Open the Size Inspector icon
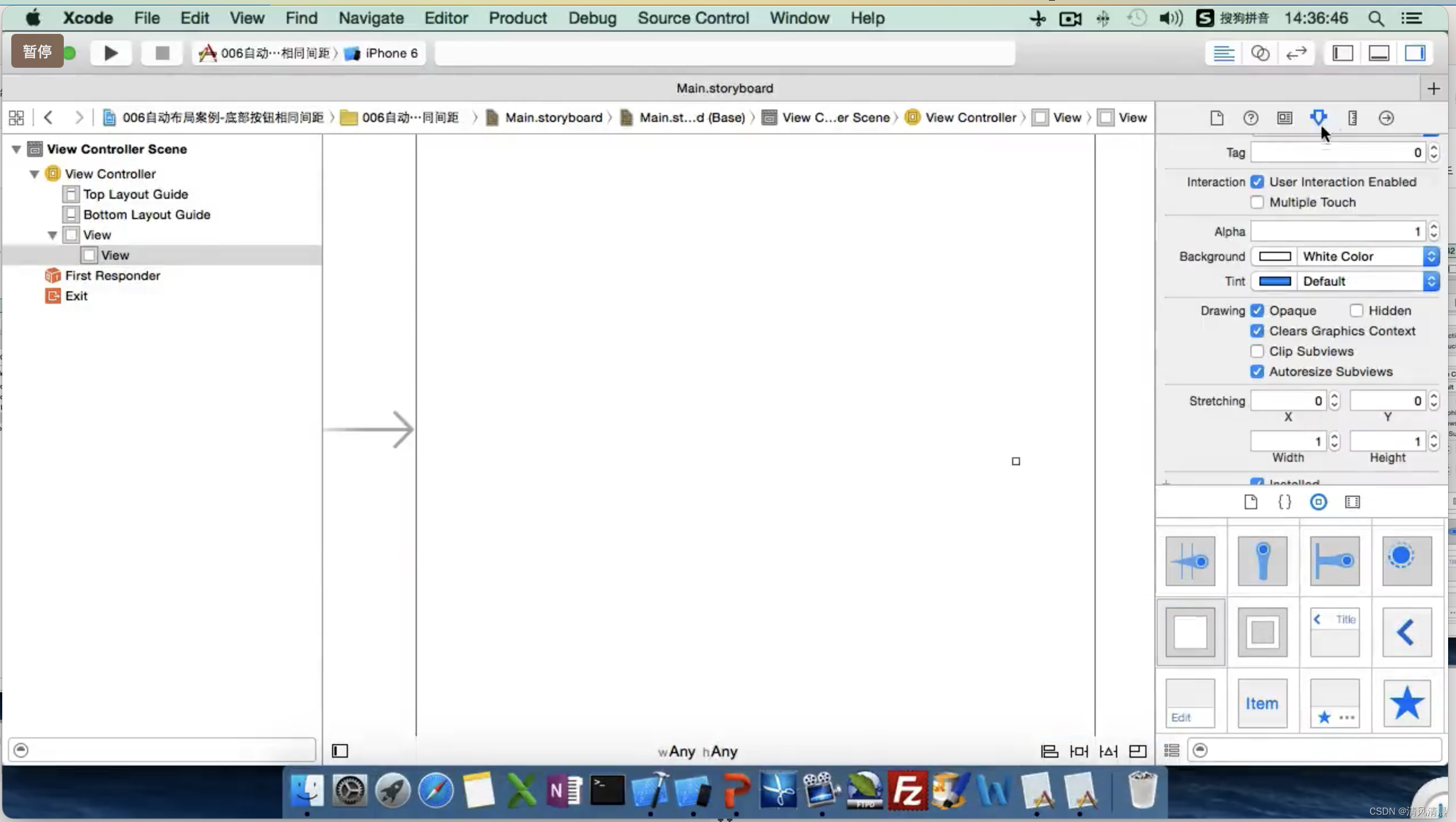The width and height of the screenshot is (1456, 822). click(1352, 117)
